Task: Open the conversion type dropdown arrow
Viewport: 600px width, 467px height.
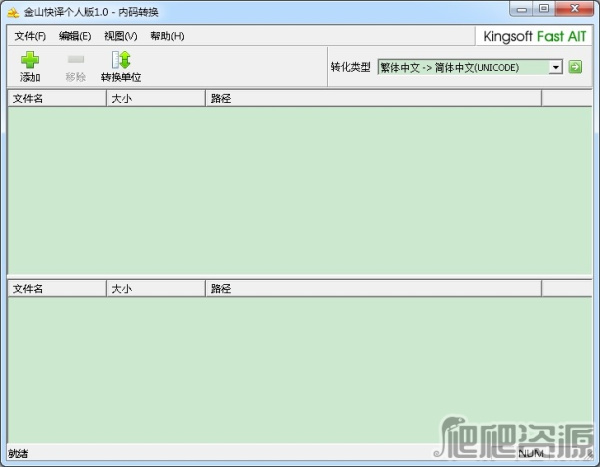Action: click(x=556, y=67)
